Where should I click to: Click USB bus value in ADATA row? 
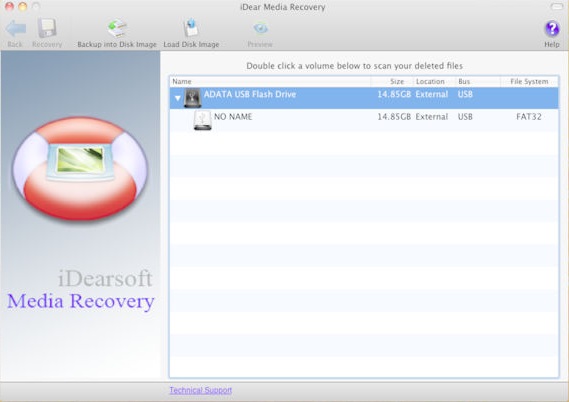pos(465,94)
